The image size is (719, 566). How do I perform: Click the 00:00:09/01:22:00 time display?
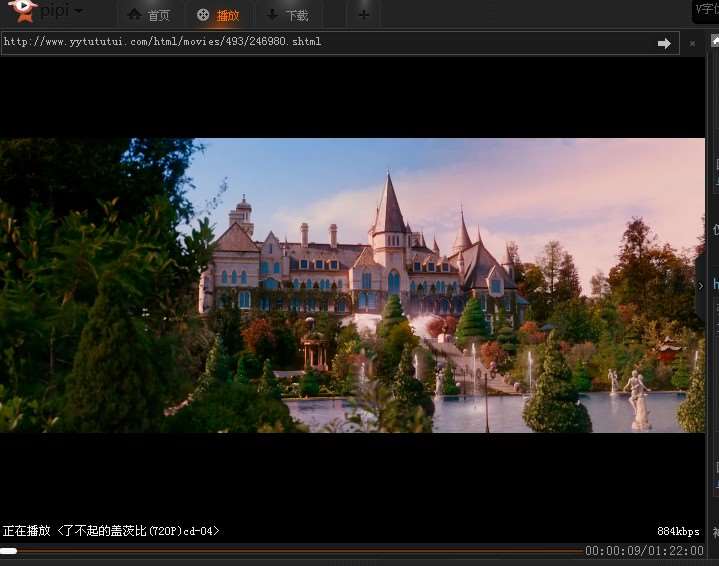644,551
